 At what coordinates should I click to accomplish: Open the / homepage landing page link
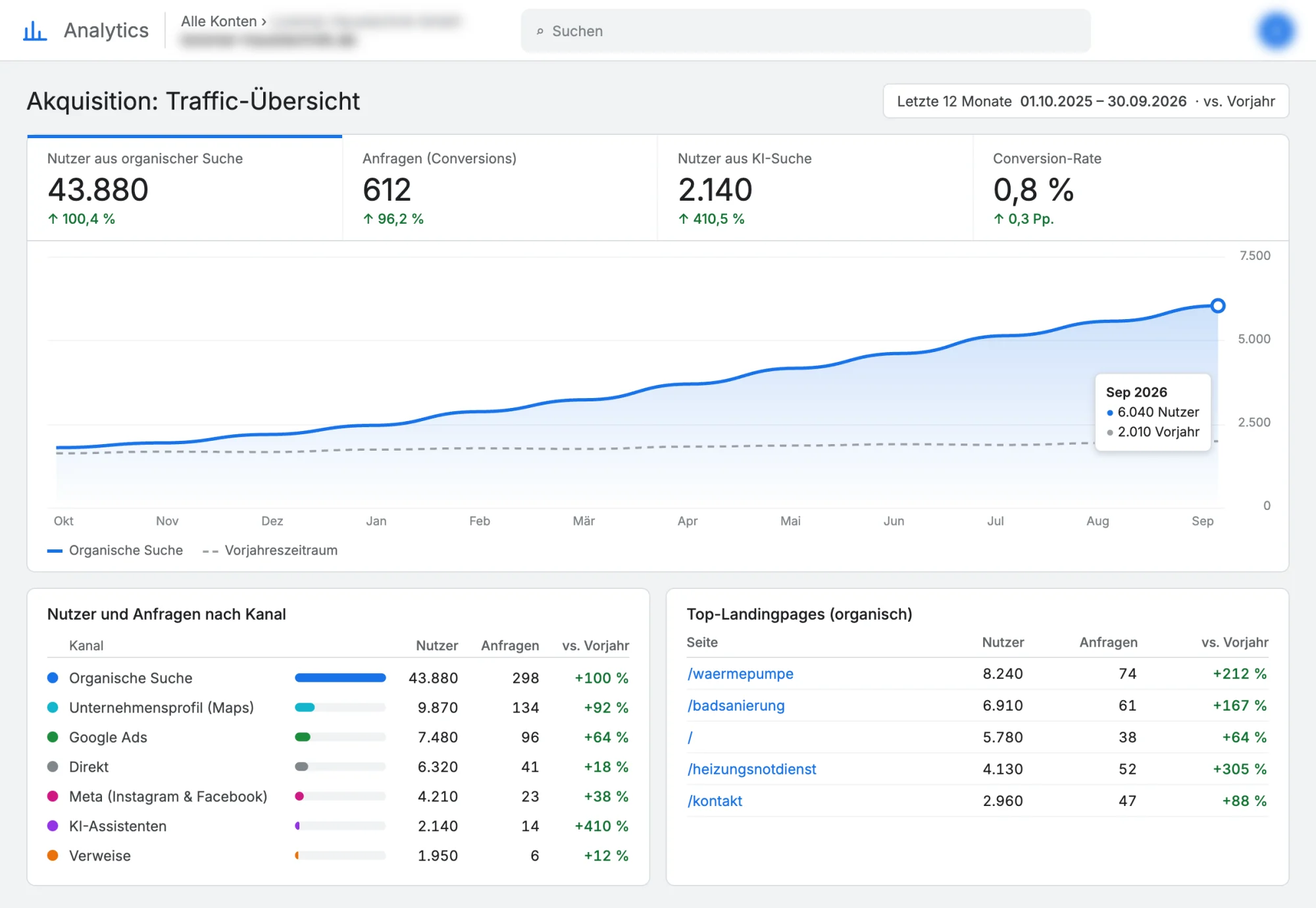point(690,738)
